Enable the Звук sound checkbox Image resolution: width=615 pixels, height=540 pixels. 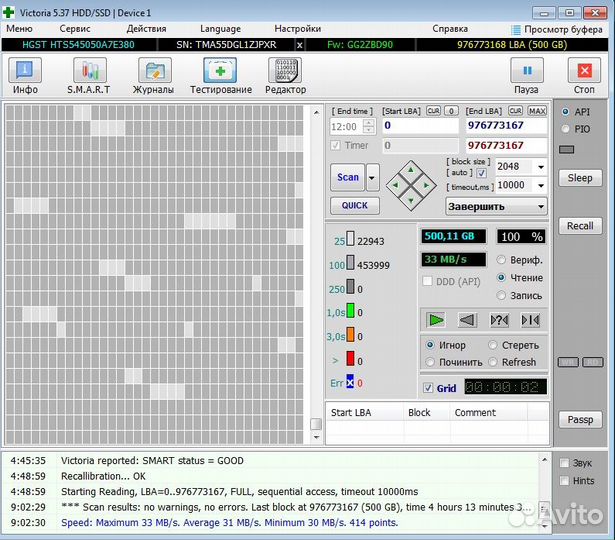click(x=564, y=463)
